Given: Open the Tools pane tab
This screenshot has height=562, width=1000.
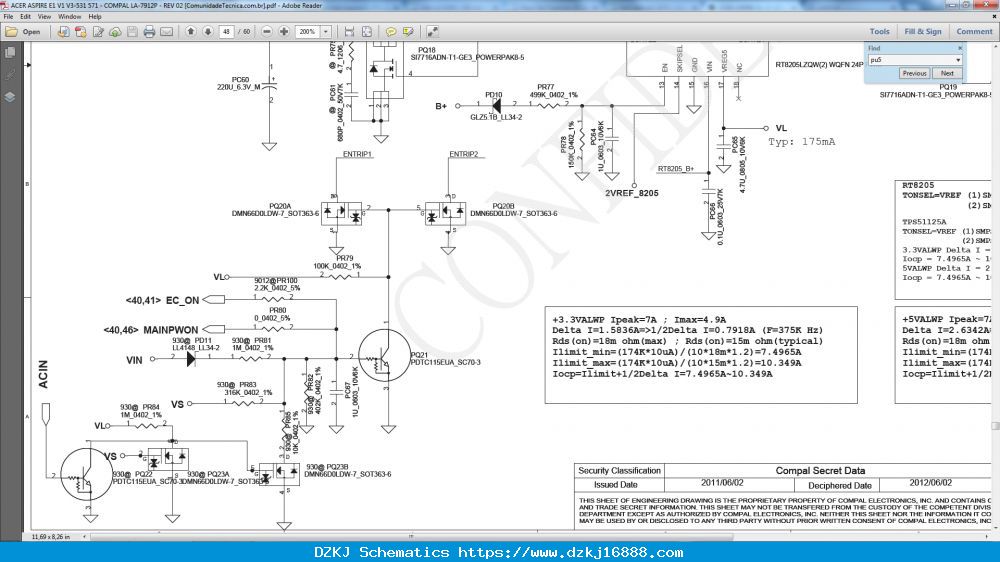Looking at the screenshot, I should click(879, 31).
